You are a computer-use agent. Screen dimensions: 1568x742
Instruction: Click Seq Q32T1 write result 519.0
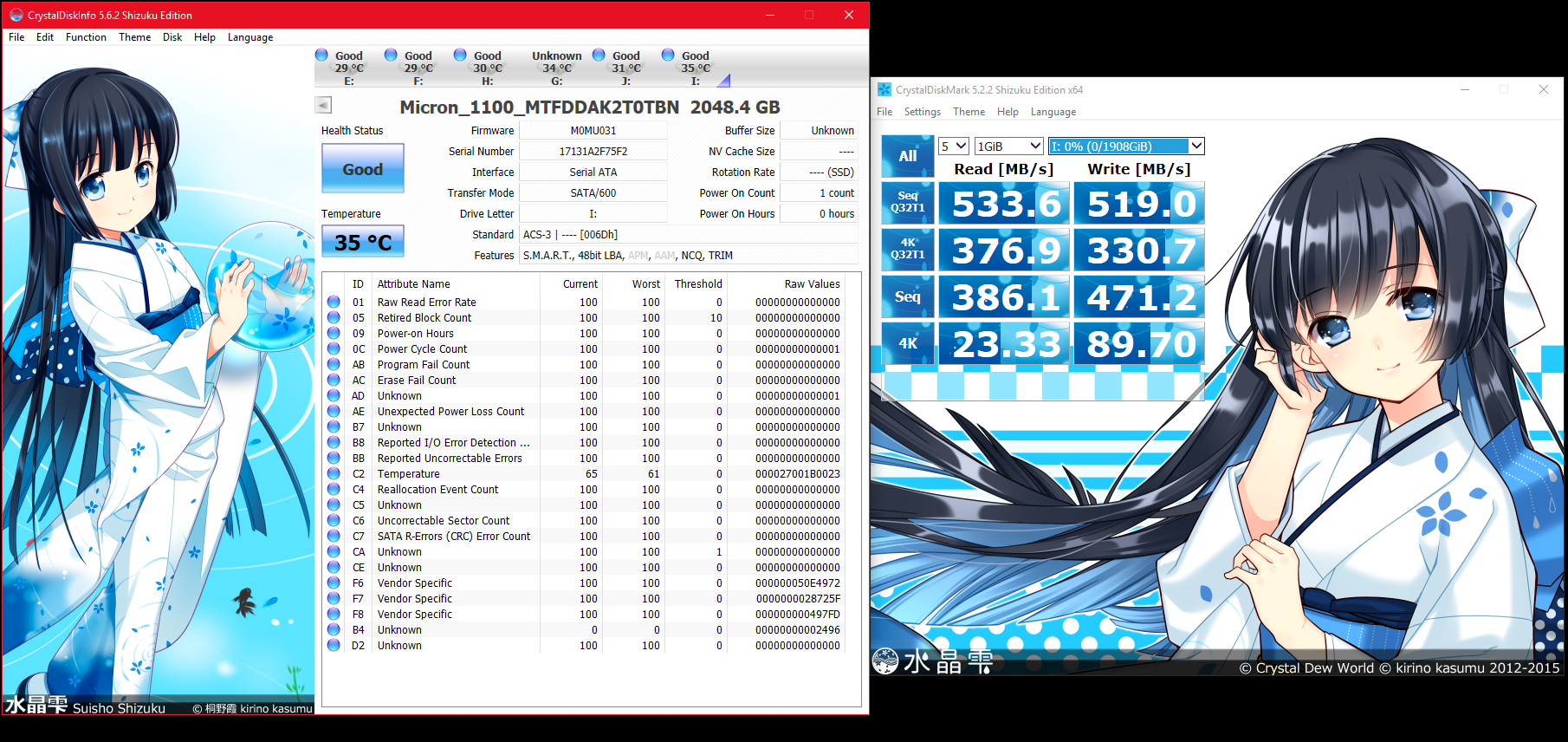tap(1140, 203)
